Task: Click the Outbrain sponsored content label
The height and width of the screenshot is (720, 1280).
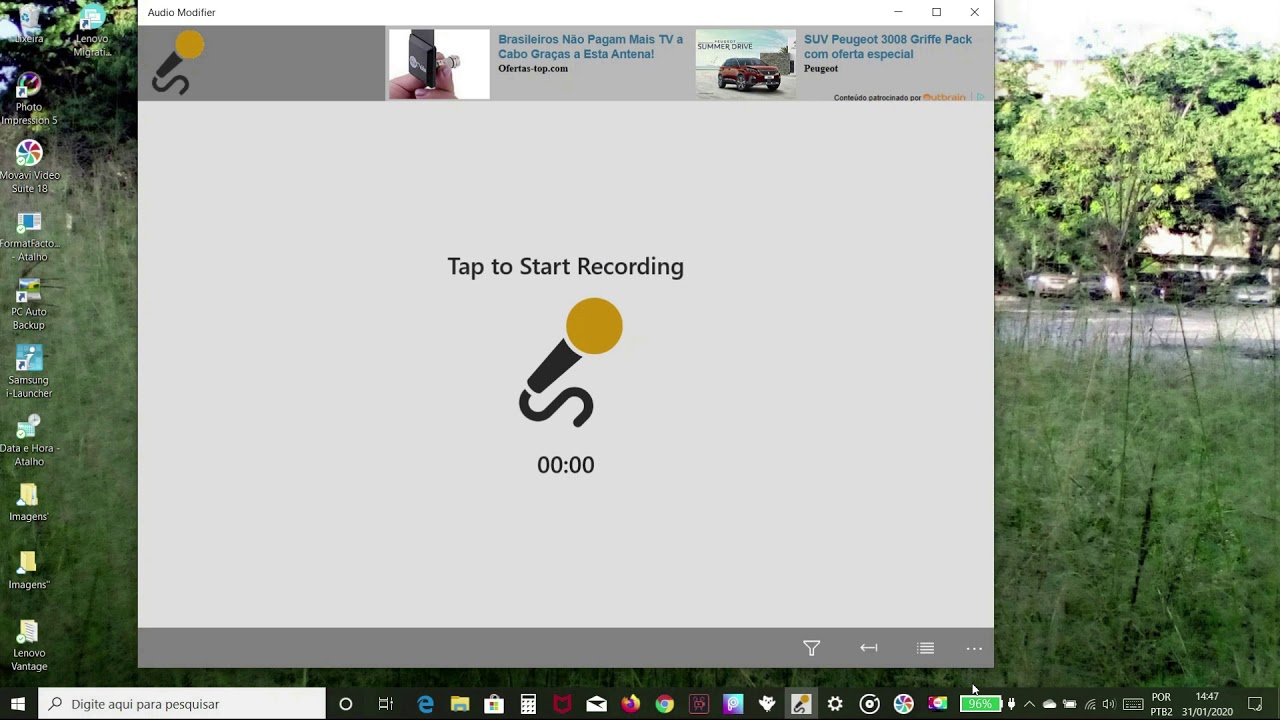Action: tap(900, 97)
